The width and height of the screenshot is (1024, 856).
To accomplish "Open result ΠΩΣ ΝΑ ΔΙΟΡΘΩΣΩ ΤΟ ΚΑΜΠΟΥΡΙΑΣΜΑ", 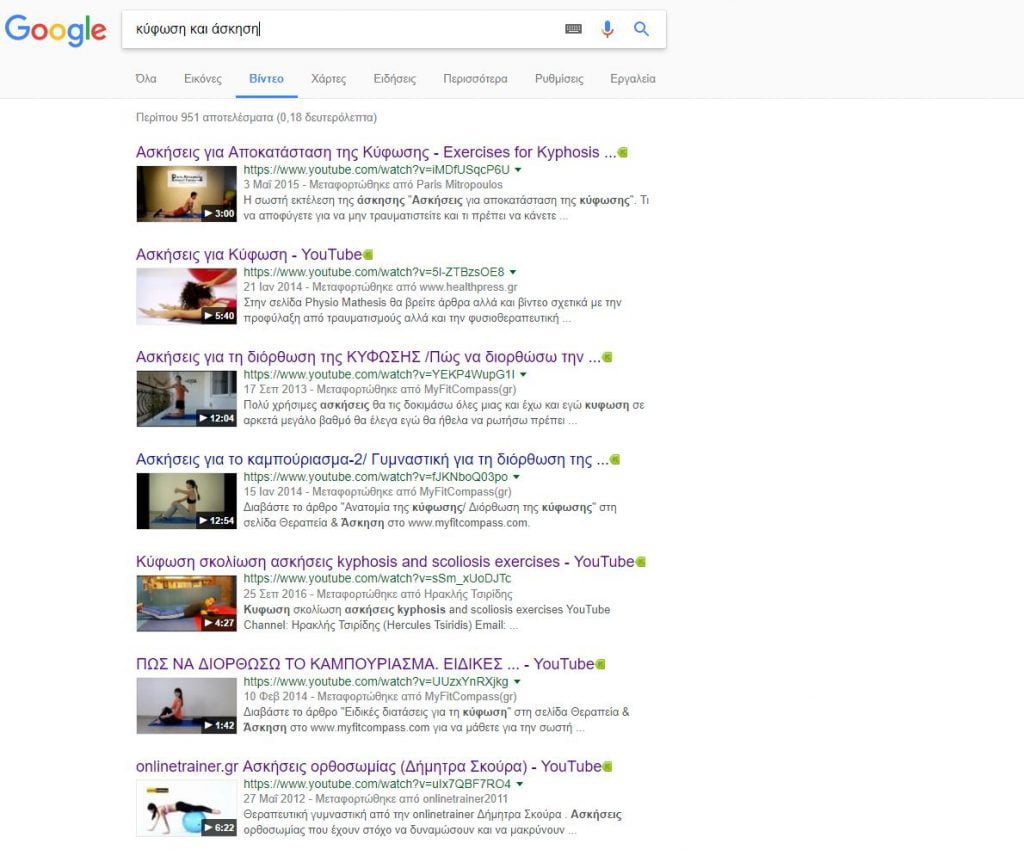I will (x=364, y=664).
